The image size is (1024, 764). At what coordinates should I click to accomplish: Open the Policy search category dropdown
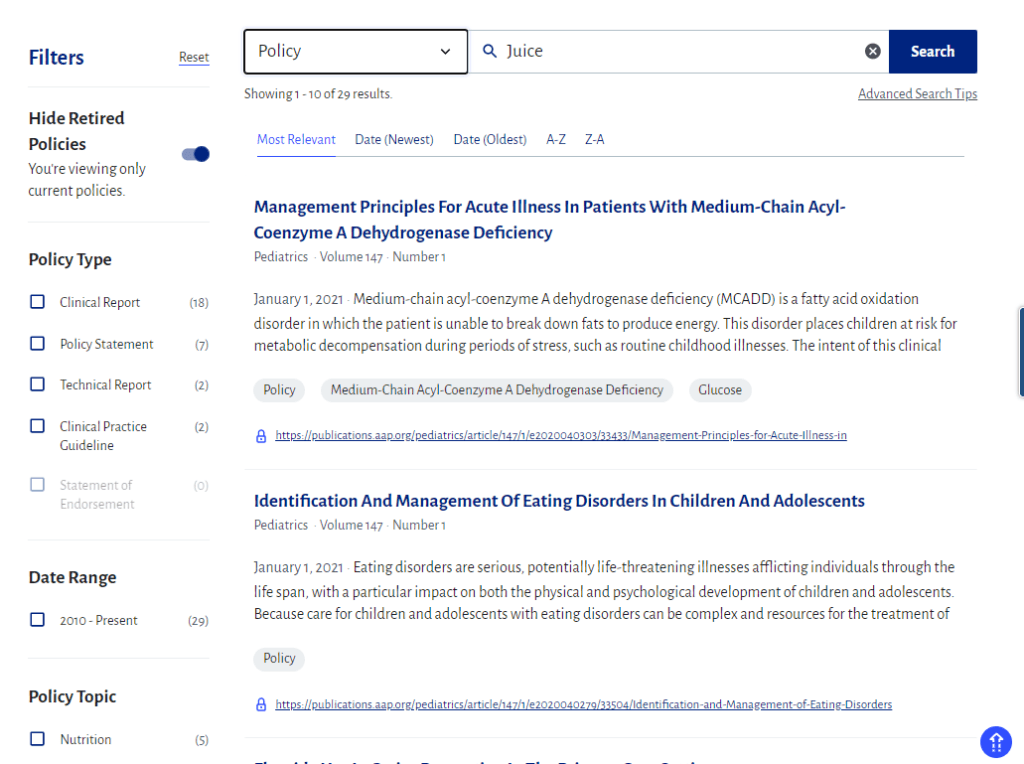pyautogui.click(x=355, y=52)
